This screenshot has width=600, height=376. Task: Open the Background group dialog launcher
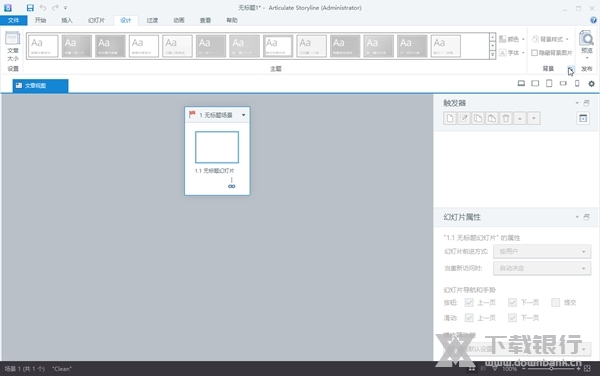[x=571, y=69]
